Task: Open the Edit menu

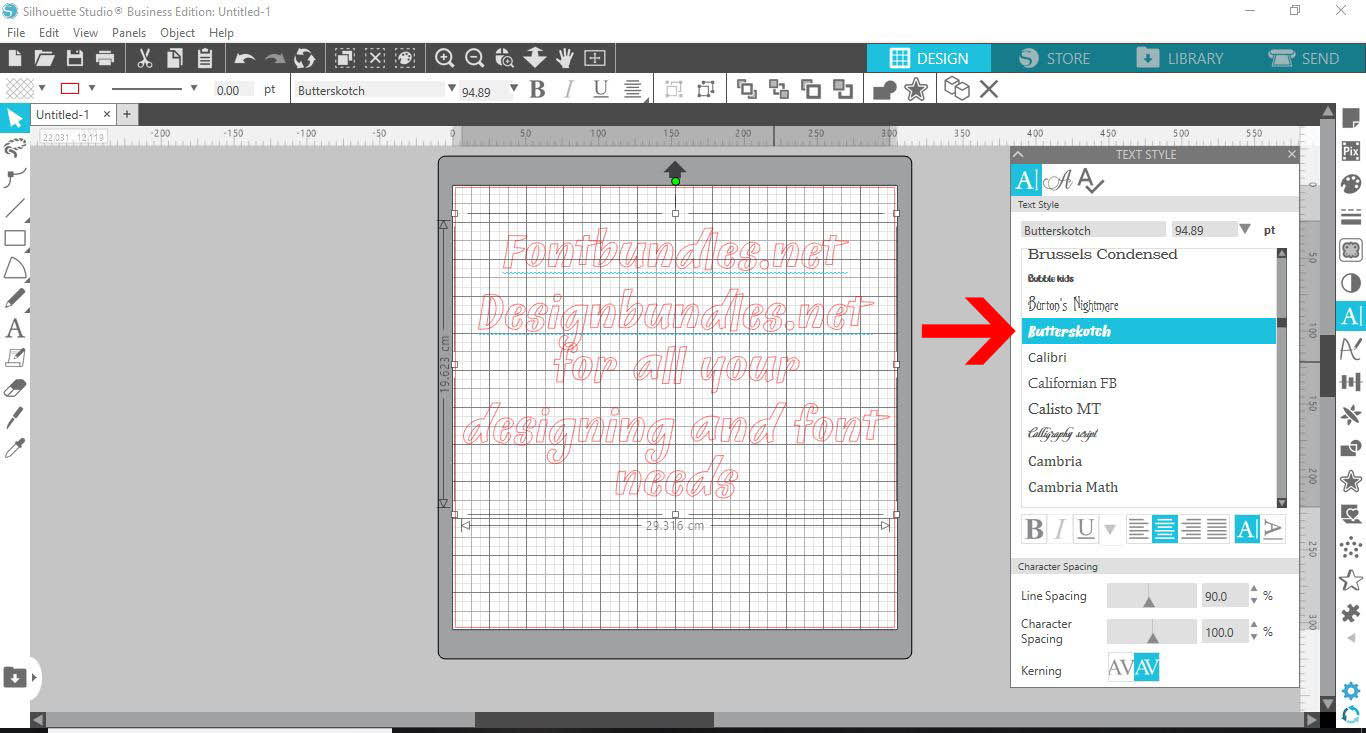Action: pyautogui.click(x=49, y=32)
